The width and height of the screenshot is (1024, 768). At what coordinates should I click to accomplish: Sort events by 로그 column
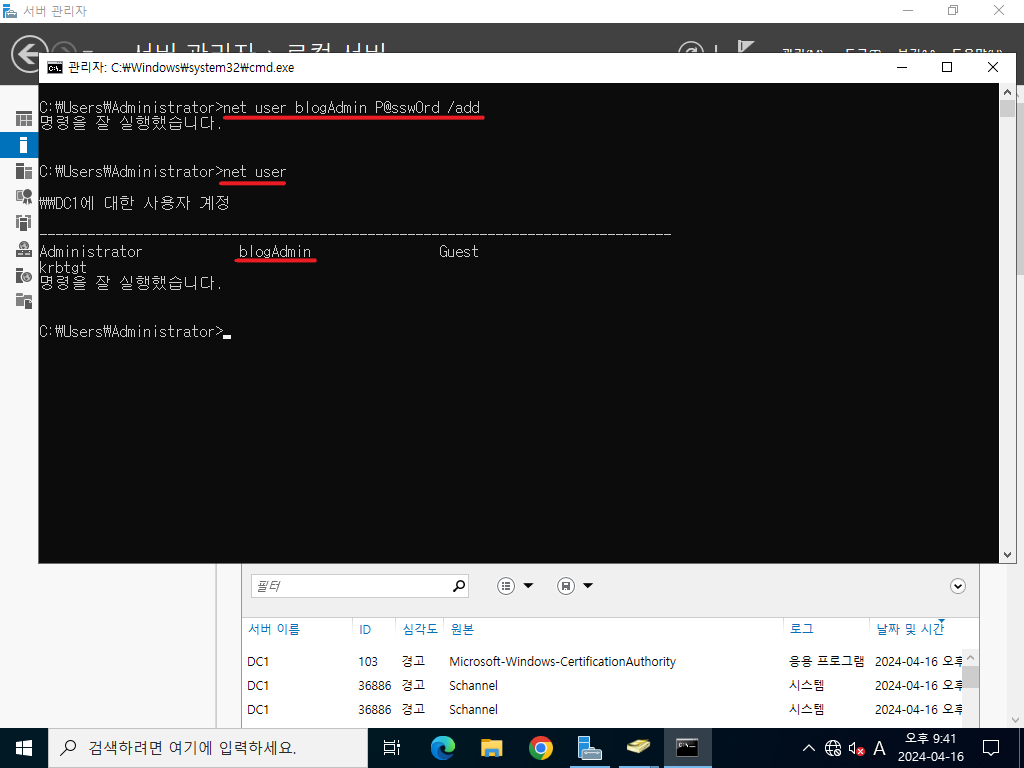[x=801, y=629]
